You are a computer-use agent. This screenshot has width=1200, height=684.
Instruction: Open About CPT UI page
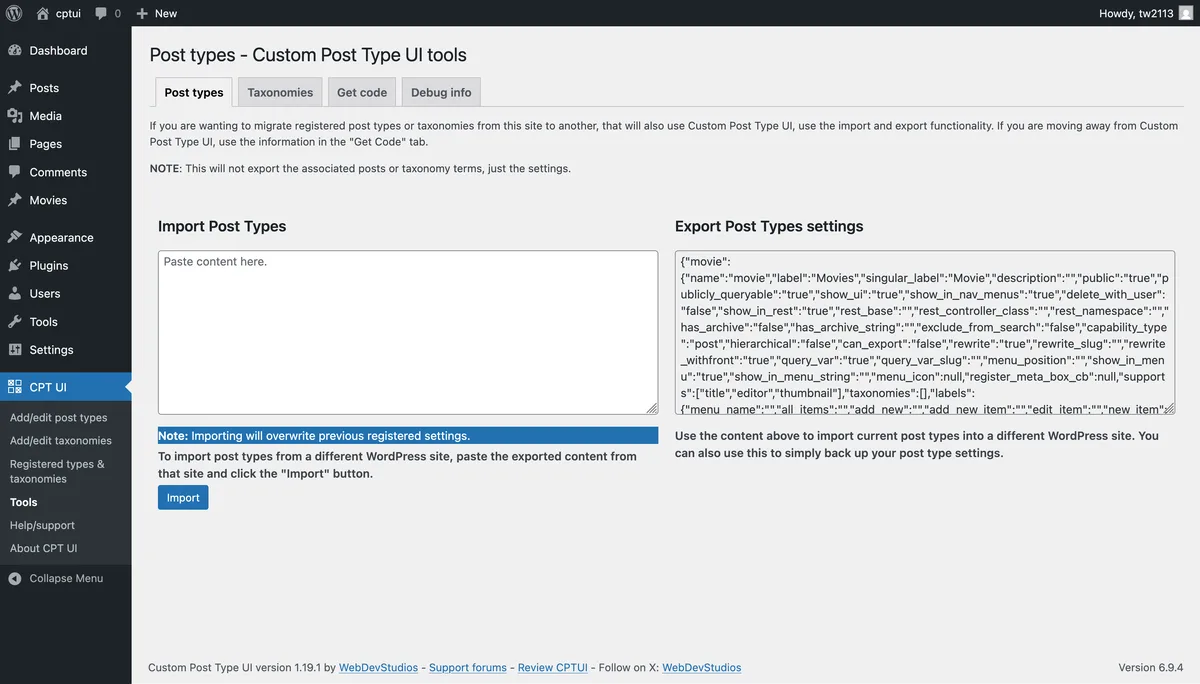tap(43, 548)
